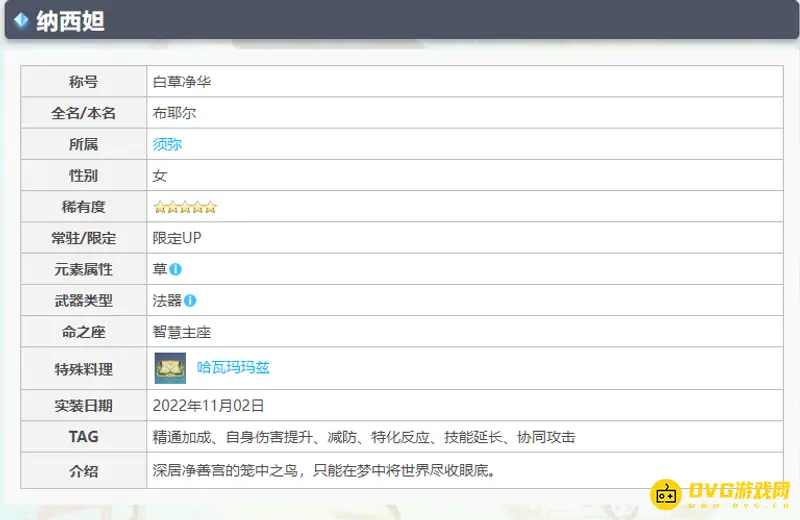Click the 2022年11月02日 release date

[x=208, y=406]
